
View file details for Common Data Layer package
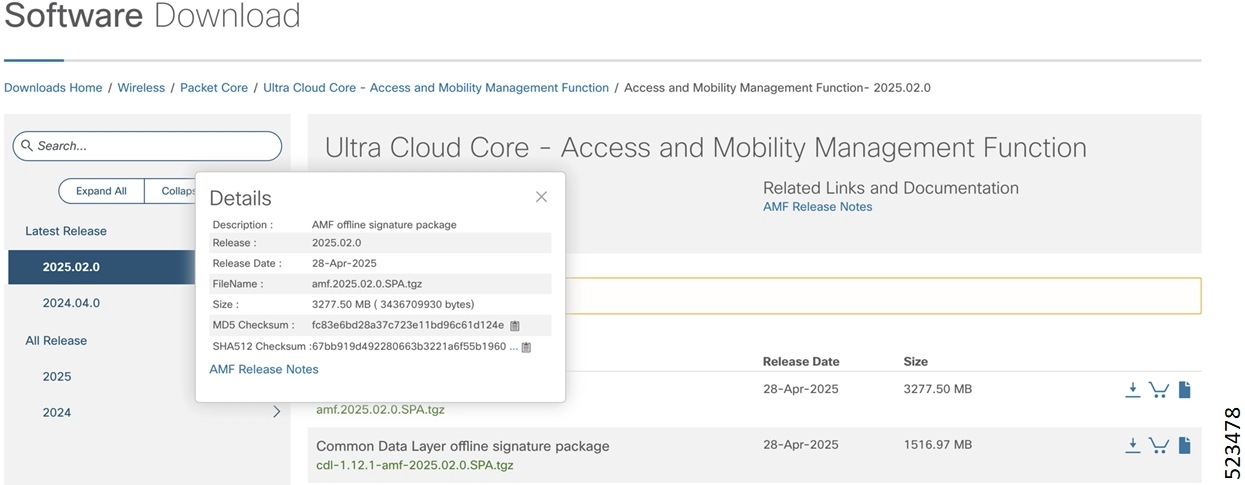pyautogui.click(x=1185, y=446)
